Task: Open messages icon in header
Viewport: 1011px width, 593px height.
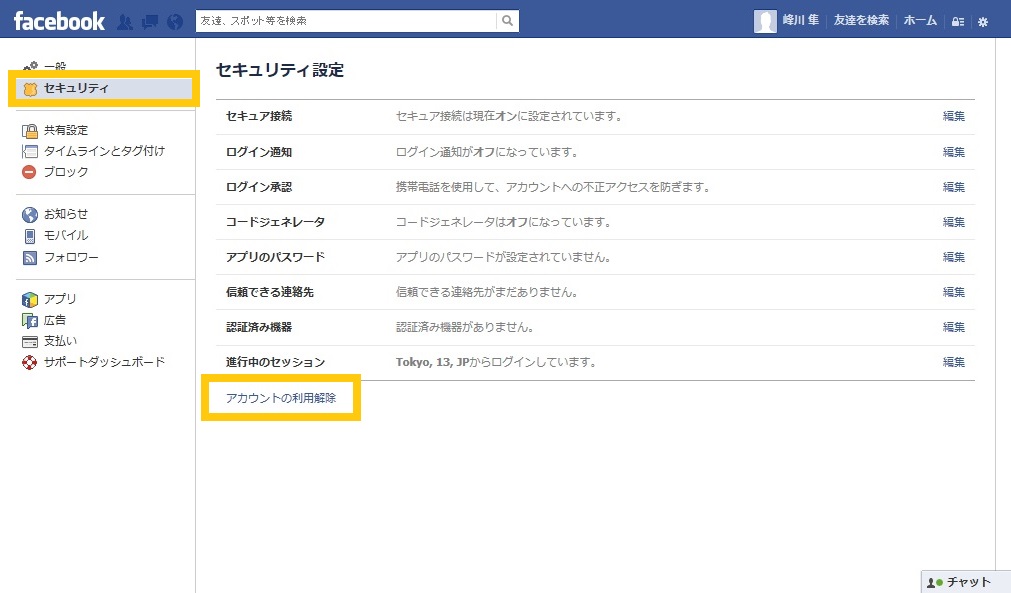Action: [x=150, y=22]
